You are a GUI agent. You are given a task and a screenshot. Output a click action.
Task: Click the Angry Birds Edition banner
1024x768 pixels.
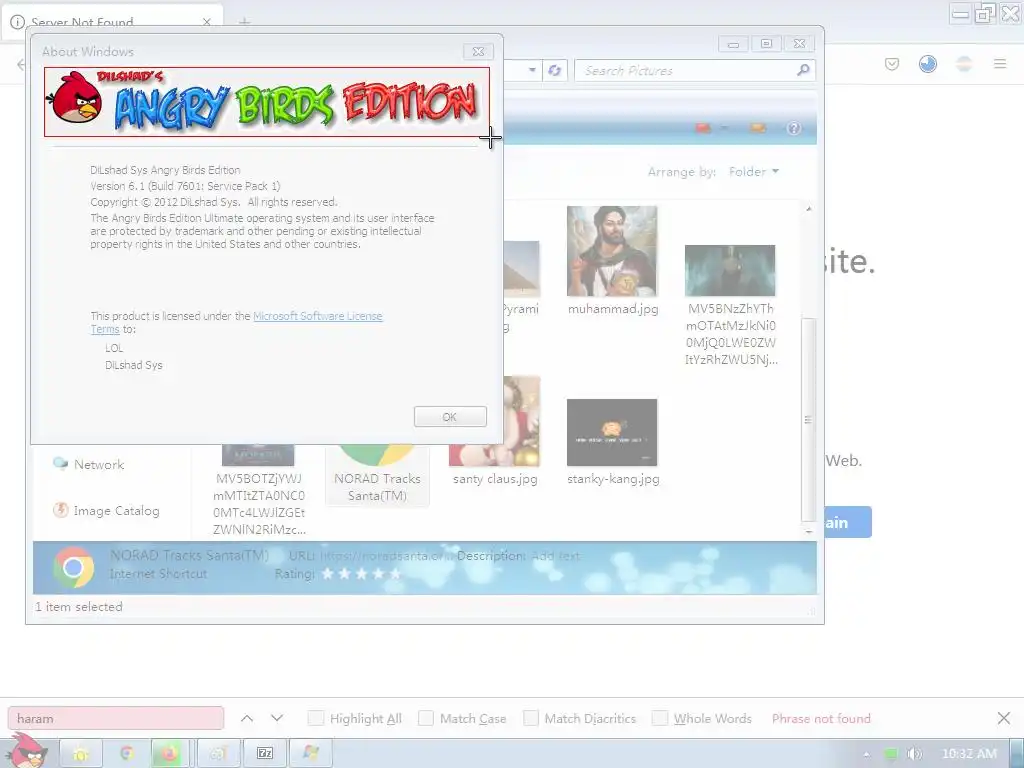click(266, 102)
